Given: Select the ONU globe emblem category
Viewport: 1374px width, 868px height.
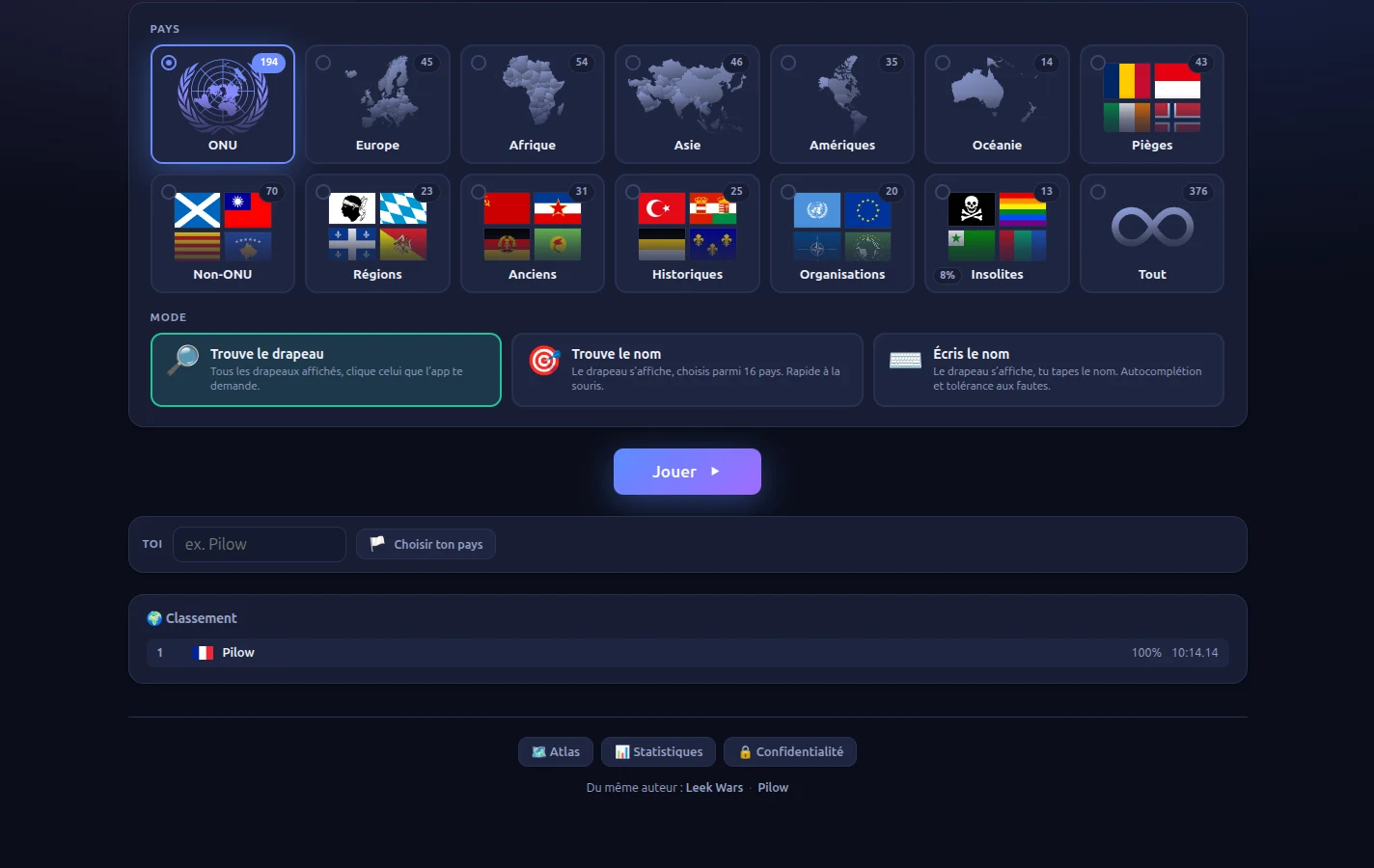Looking at the screenshot, I should [223, 104].
